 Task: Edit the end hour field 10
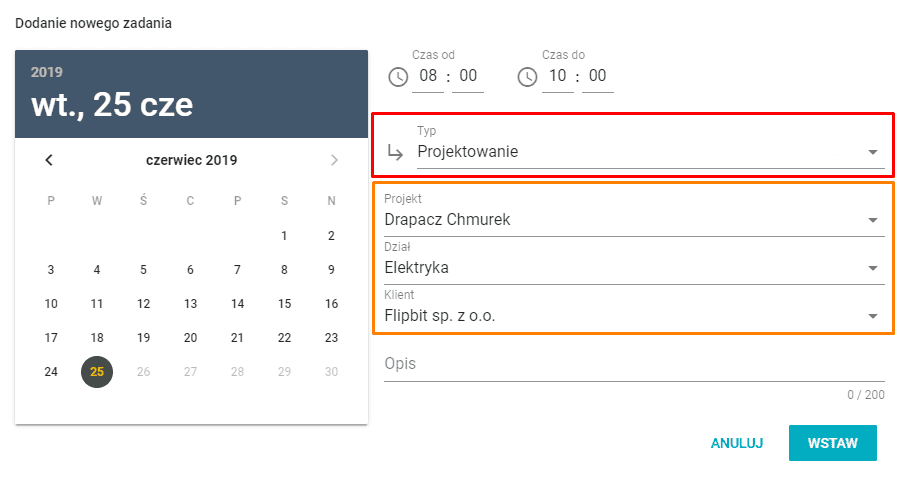point(558,77)
